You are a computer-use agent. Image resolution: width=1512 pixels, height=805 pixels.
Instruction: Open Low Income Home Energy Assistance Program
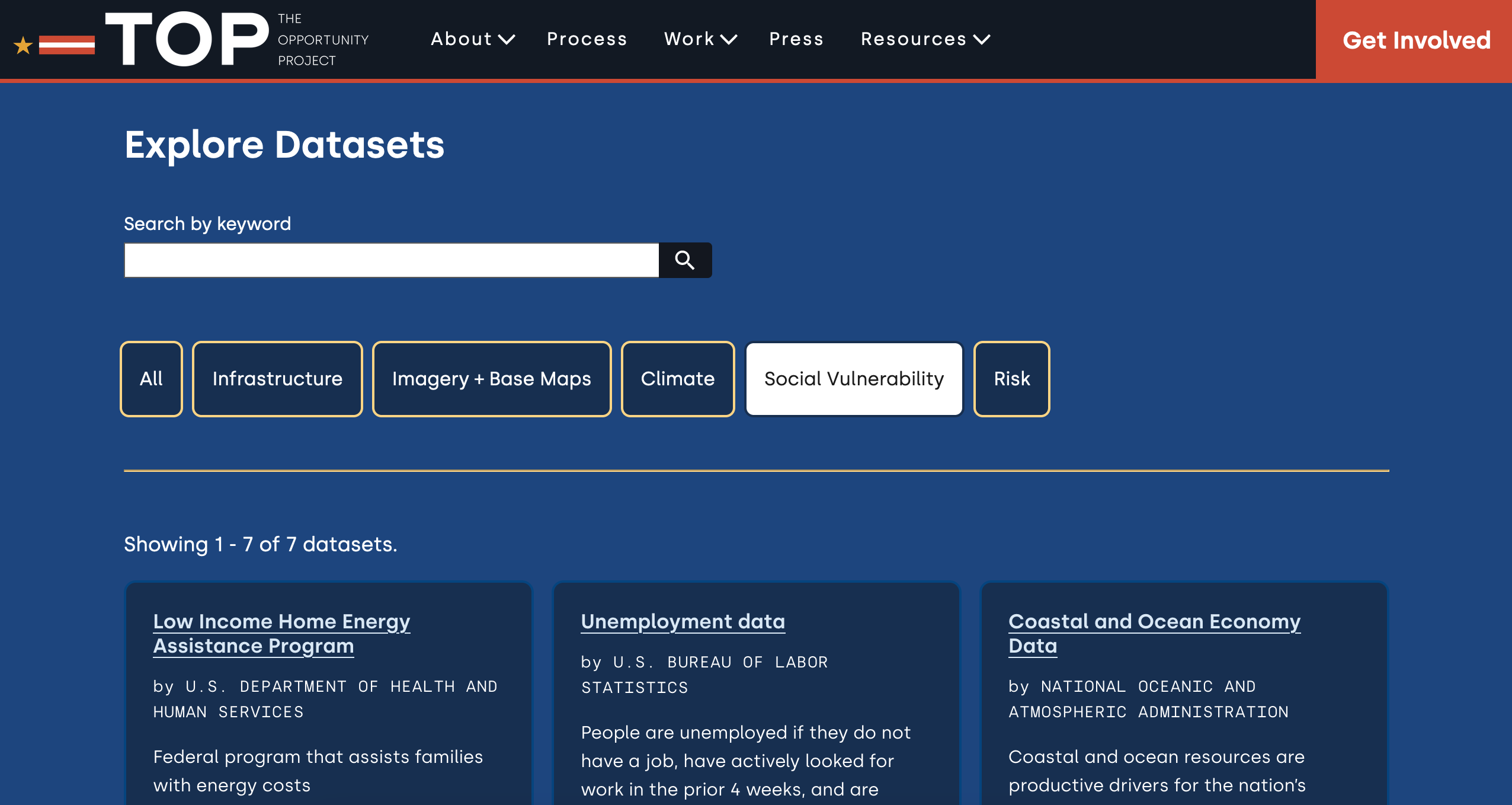[281, 634]
